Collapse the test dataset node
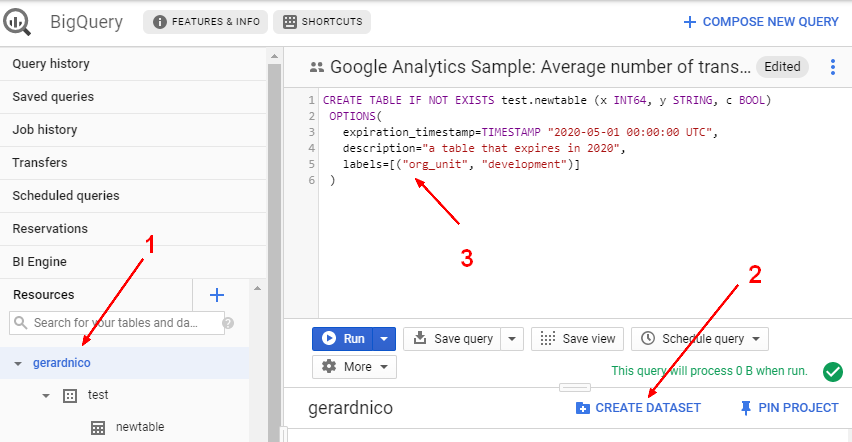Viewport: 852px width, 442px height. 45,395
